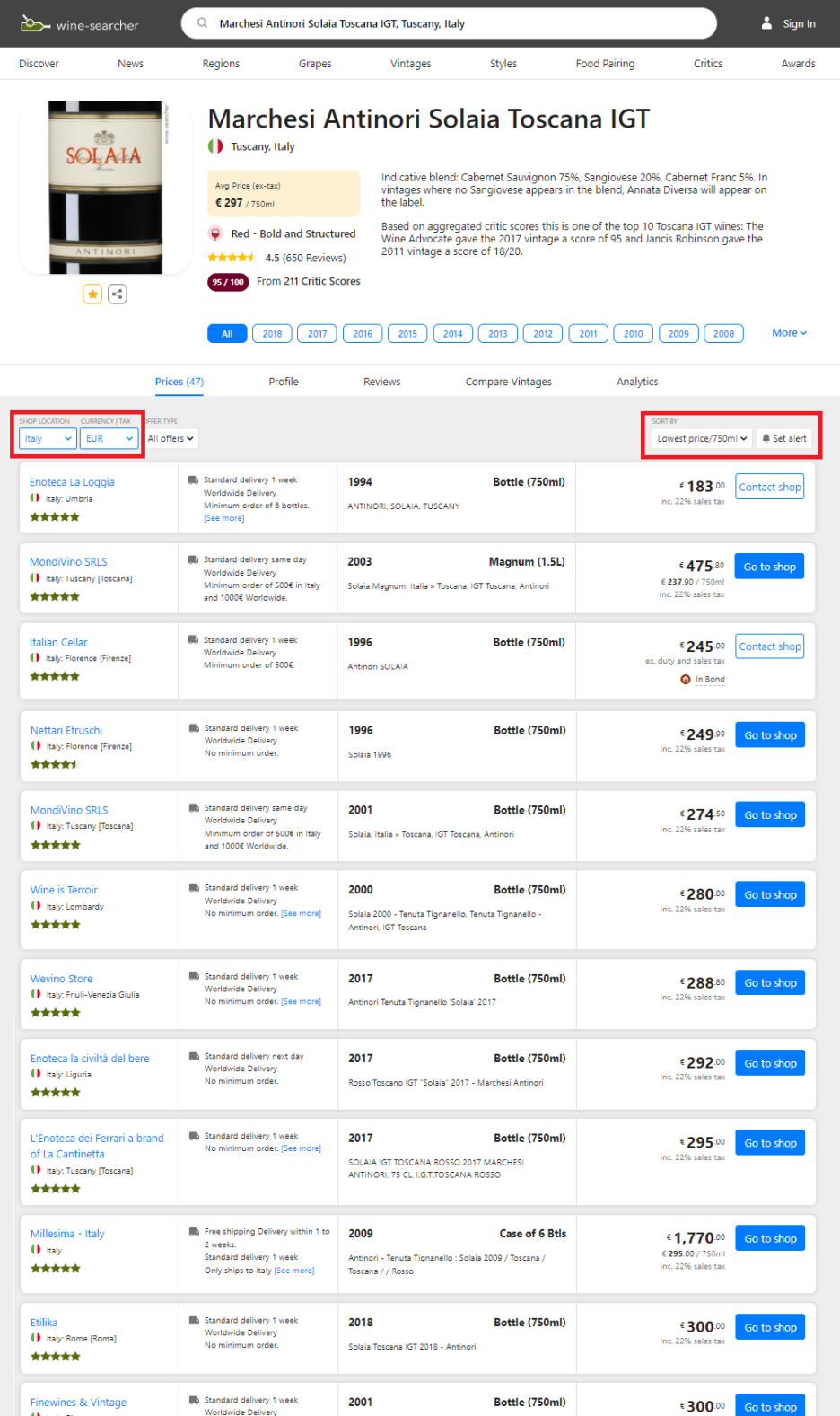Open the Discover menu

click(39, 64)
